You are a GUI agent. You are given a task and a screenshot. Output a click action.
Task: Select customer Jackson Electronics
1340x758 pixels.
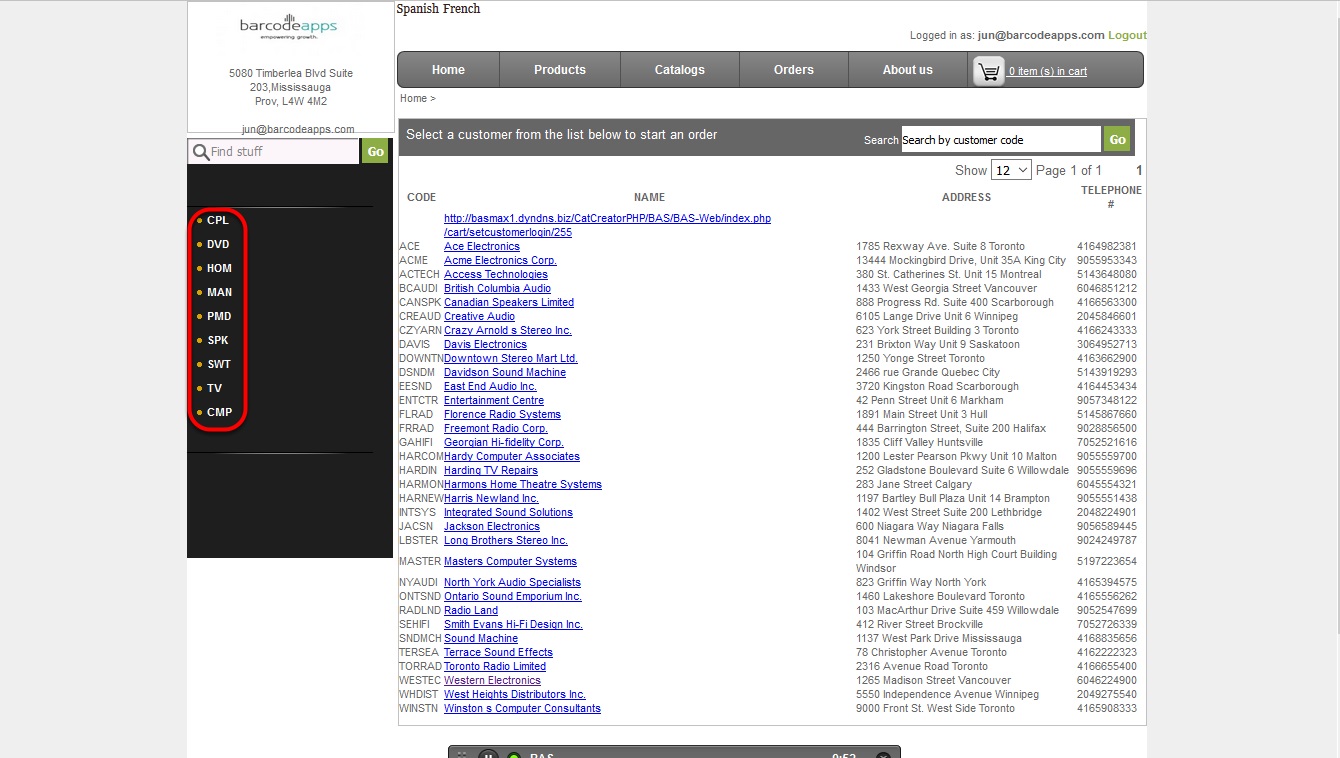pyautogui.click(x=492, y=526)
